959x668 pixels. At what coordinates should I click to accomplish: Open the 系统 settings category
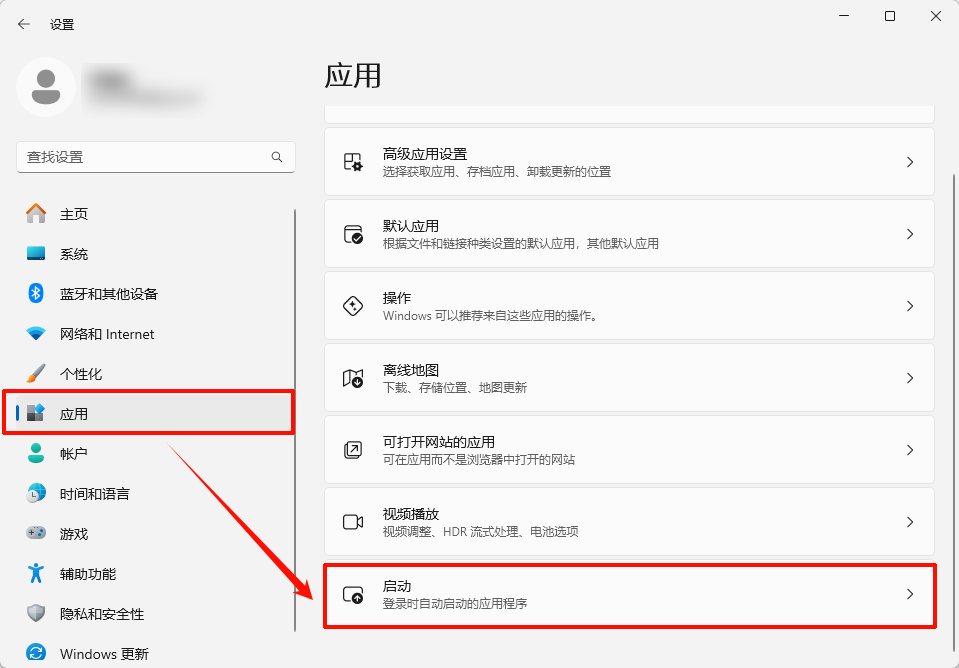coord(155,254)
